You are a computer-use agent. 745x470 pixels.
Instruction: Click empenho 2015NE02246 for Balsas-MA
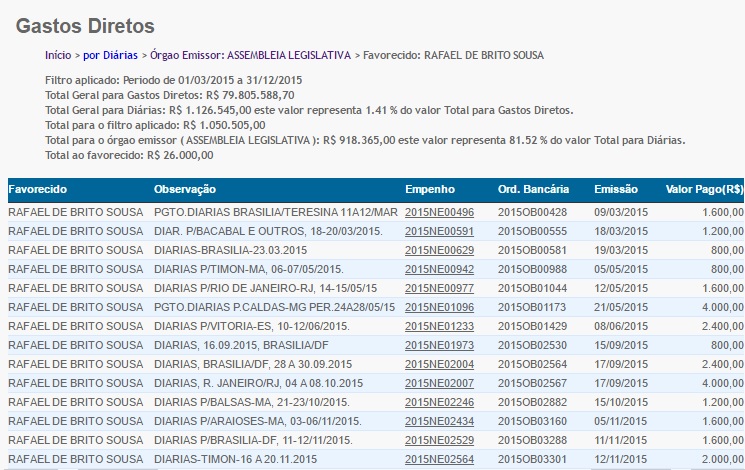click(x=439, y=402)
